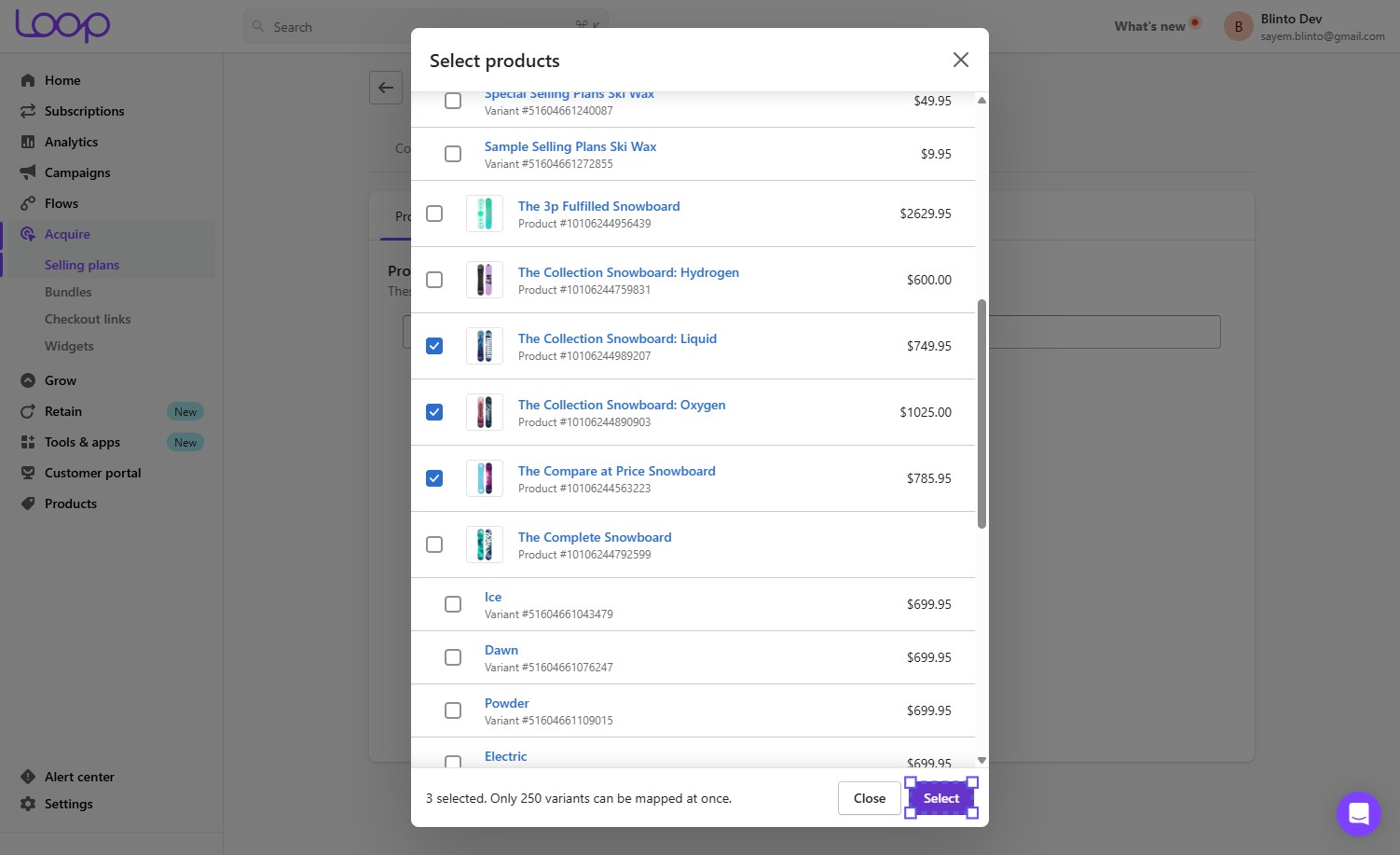This screenshot has height=855, width=1400.
Task: Click the Acquire sidebar icon
Action: point(28,234)
